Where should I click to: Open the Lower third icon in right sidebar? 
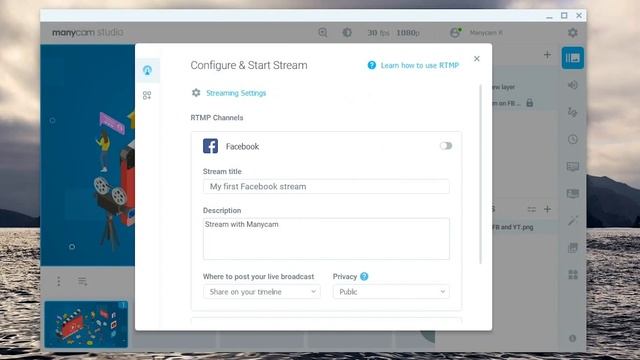pos(573,167)
